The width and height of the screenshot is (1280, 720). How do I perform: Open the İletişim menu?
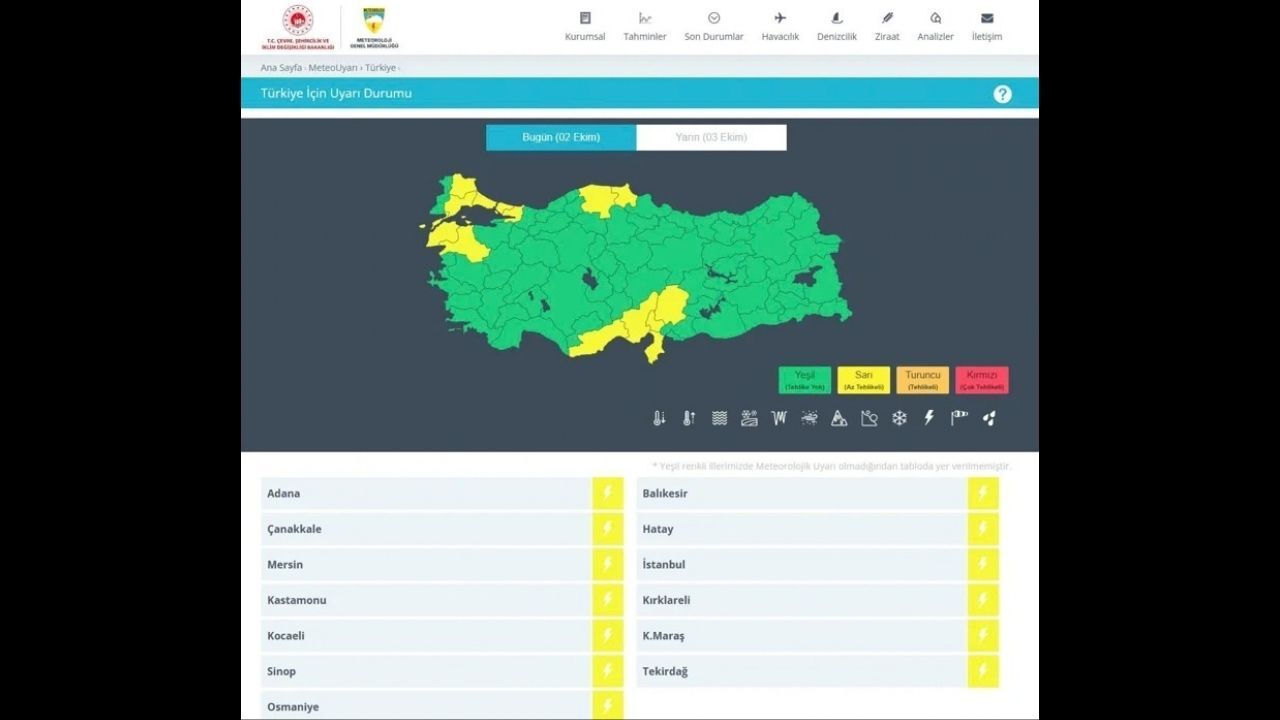pos(987,27)
